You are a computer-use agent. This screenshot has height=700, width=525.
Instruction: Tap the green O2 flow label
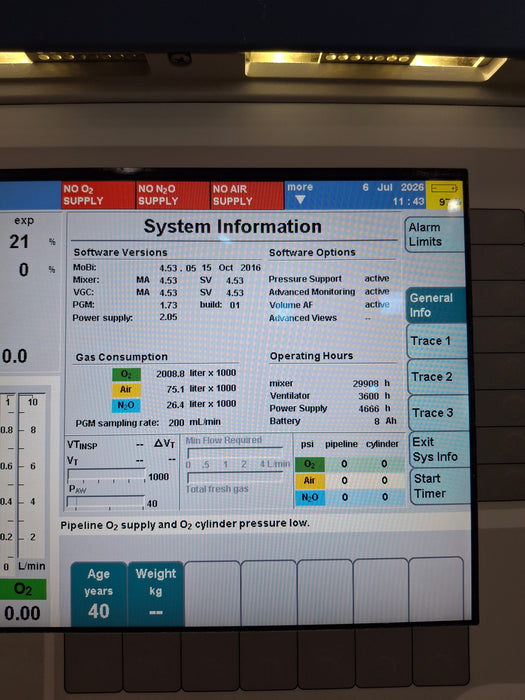23,589
